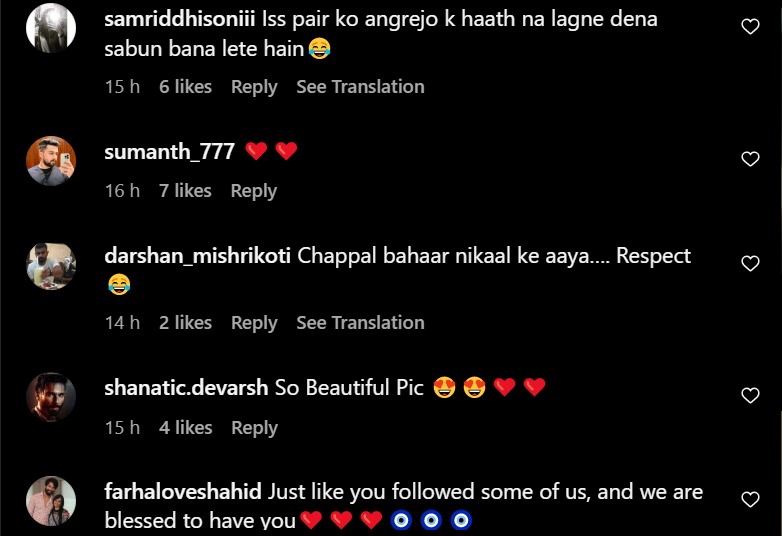Reply to sumanth_777's comment
The height and width of the screenshot is (536, 782).
[254, 191]
